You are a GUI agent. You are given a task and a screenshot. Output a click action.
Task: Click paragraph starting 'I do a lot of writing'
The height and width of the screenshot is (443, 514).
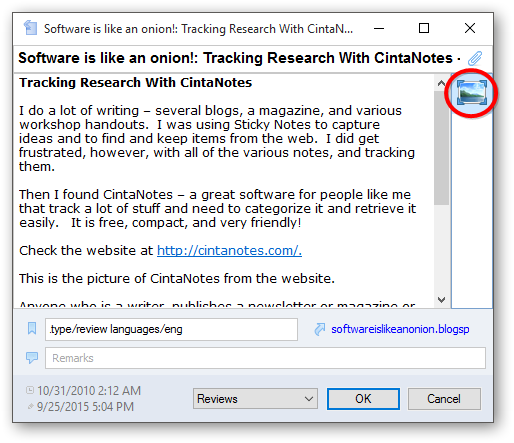point(217,138)
